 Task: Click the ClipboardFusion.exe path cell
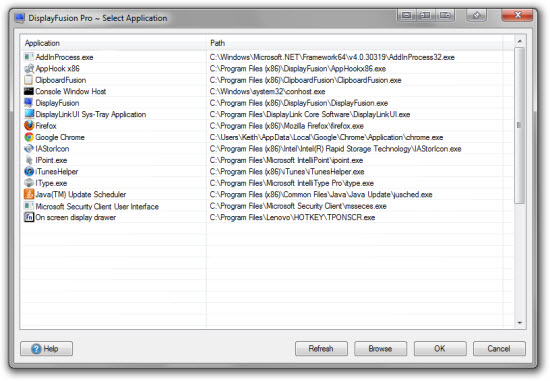pyautogui.click(x=306, y=80)
